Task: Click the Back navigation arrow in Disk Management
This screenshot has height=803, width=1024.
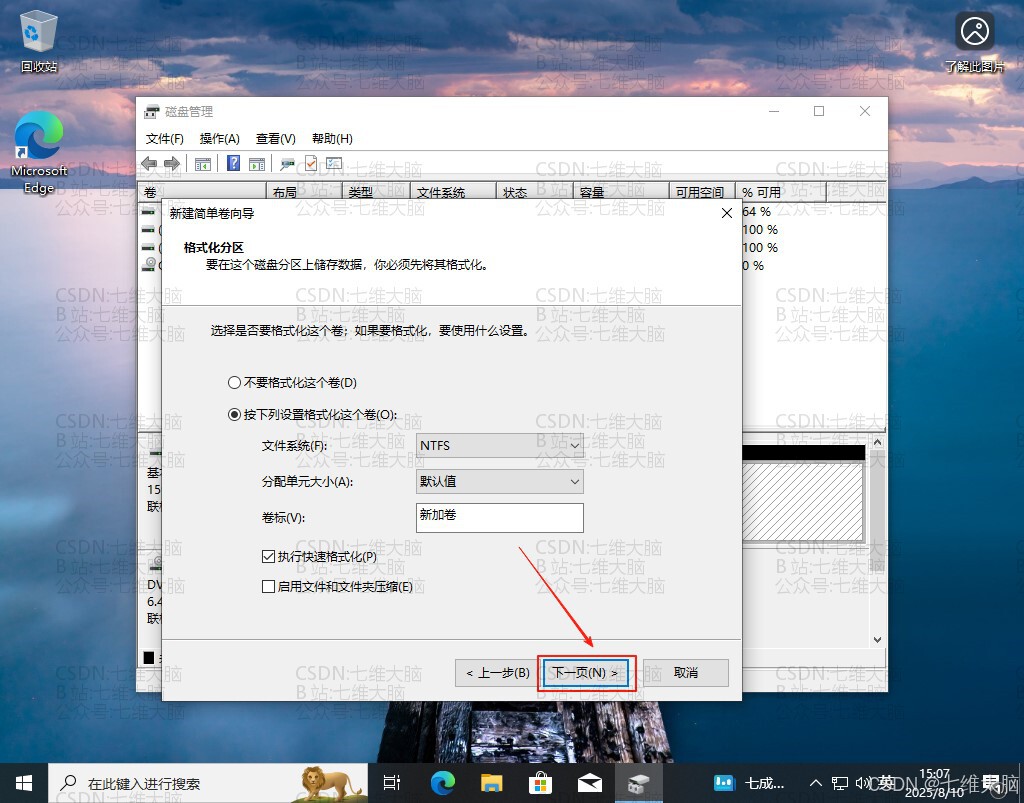Action: pos(149,163)
